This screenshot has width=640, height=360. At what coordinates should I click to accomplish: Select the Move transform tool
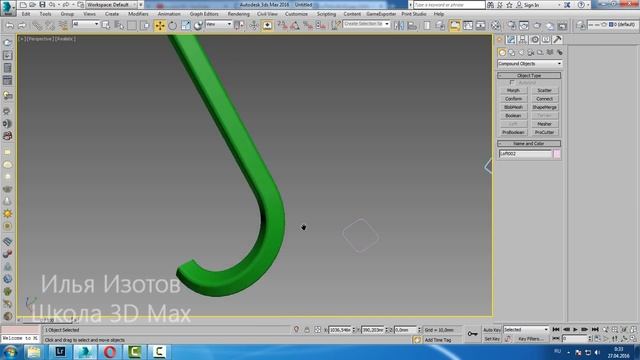(x=160, y=25)
